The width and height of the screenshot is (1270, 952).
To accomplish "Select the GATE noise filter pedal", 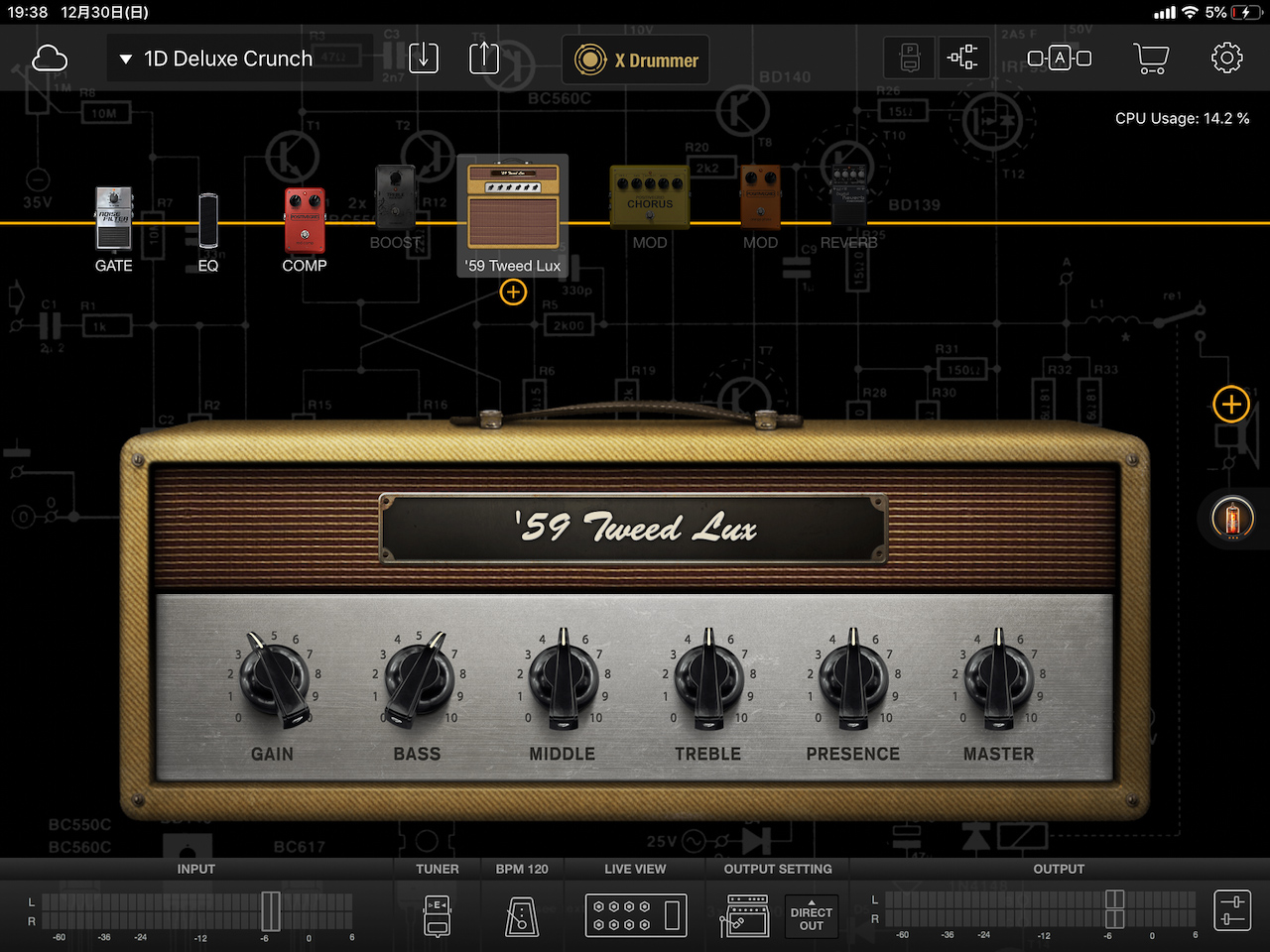I will 113,219.
